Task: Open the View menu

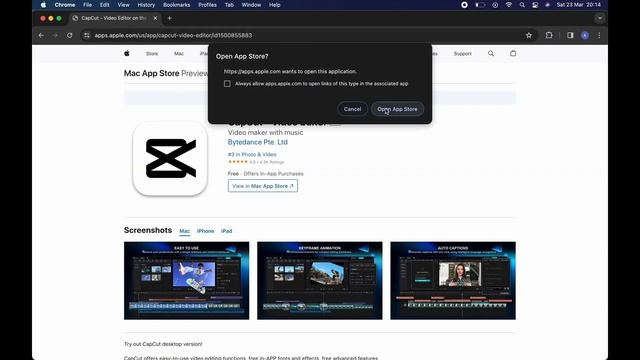Action: click(123, 5)
